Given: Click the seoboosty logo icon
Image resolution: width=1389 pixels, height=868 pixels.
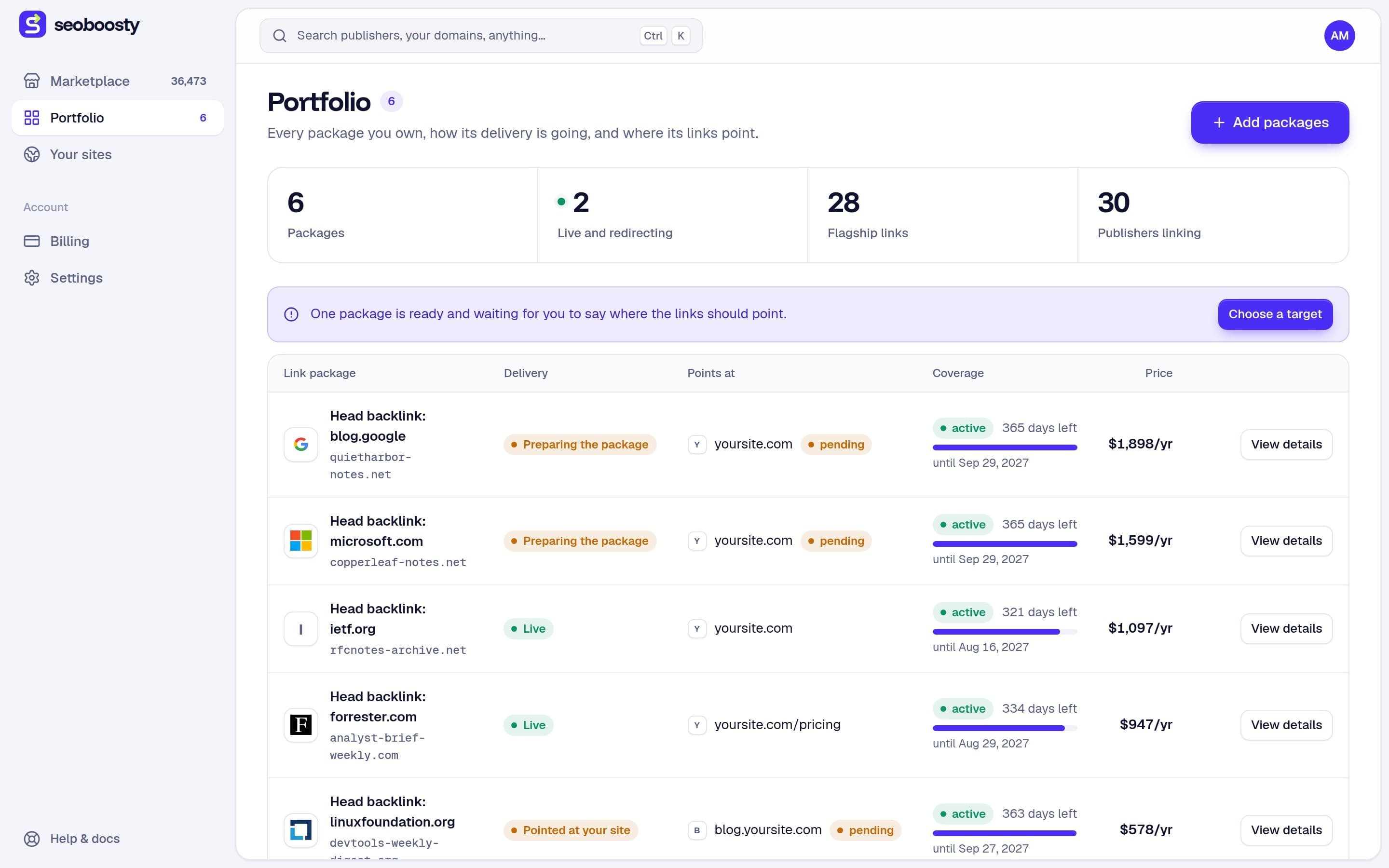Looking at the screenshot, I should coord(33,25).
